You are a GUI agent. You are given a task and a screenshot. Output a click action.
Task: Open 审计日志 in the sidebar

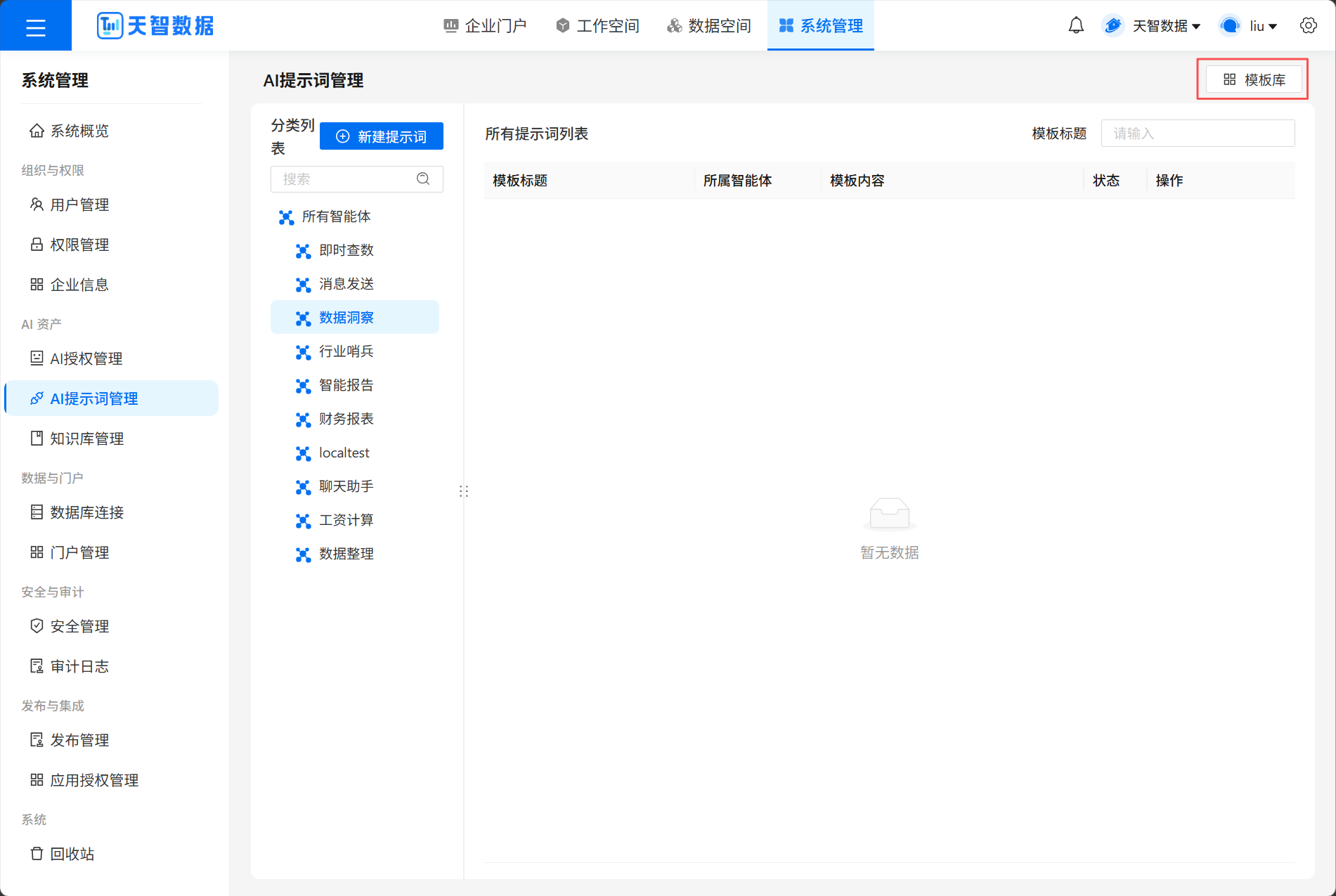(x=111, y=666)
